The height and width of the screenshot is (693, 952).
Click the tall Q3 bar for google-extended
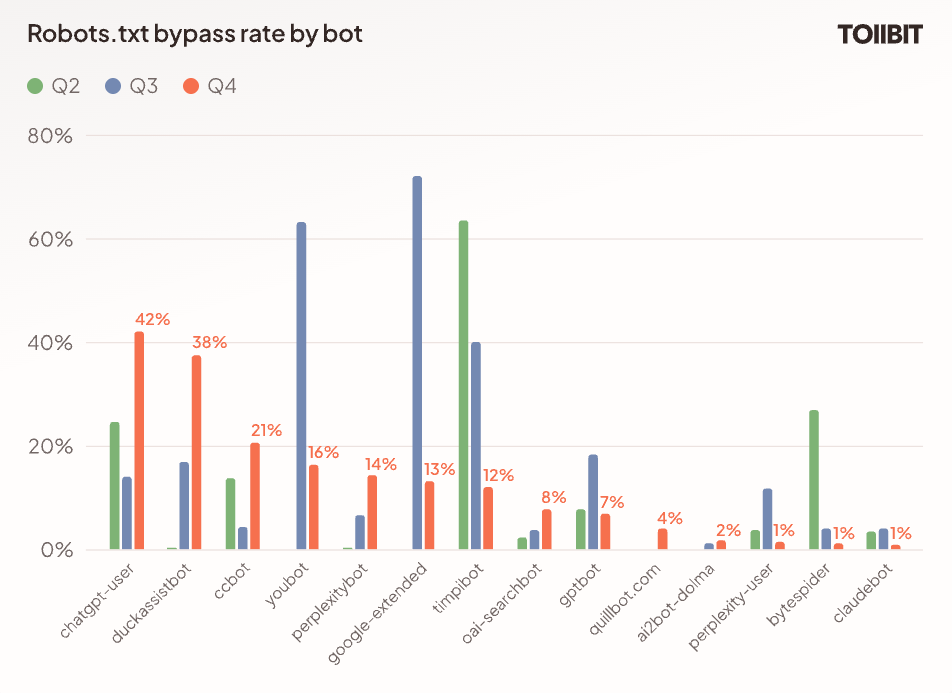[x=417, y=362]
